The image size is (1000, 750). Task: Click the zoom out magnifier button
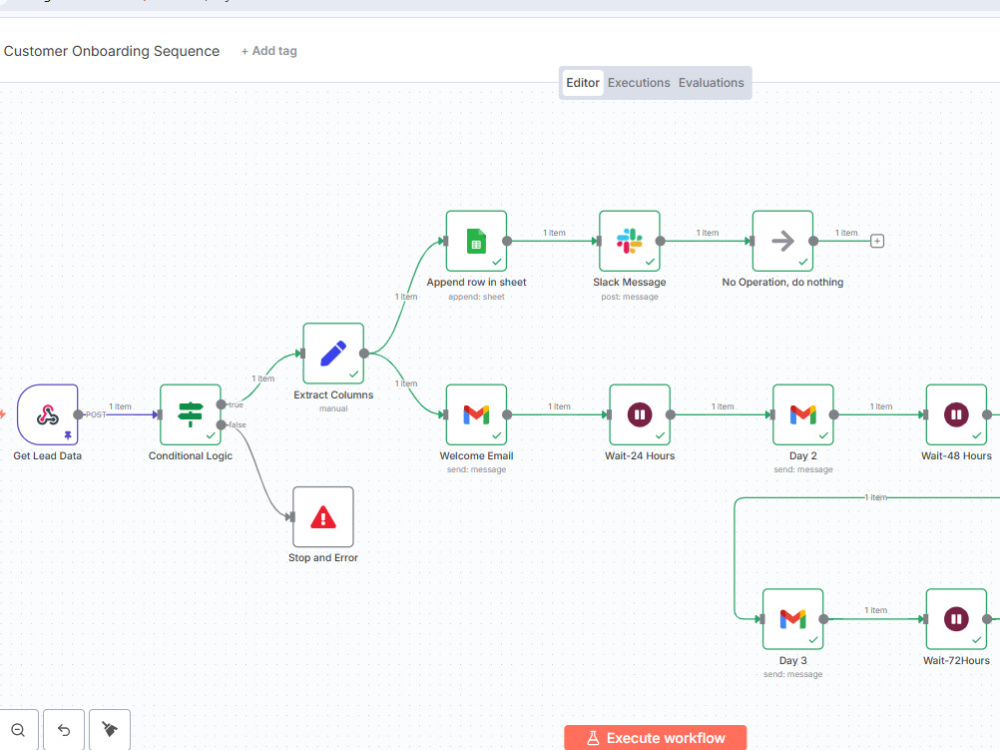(18, 730)
